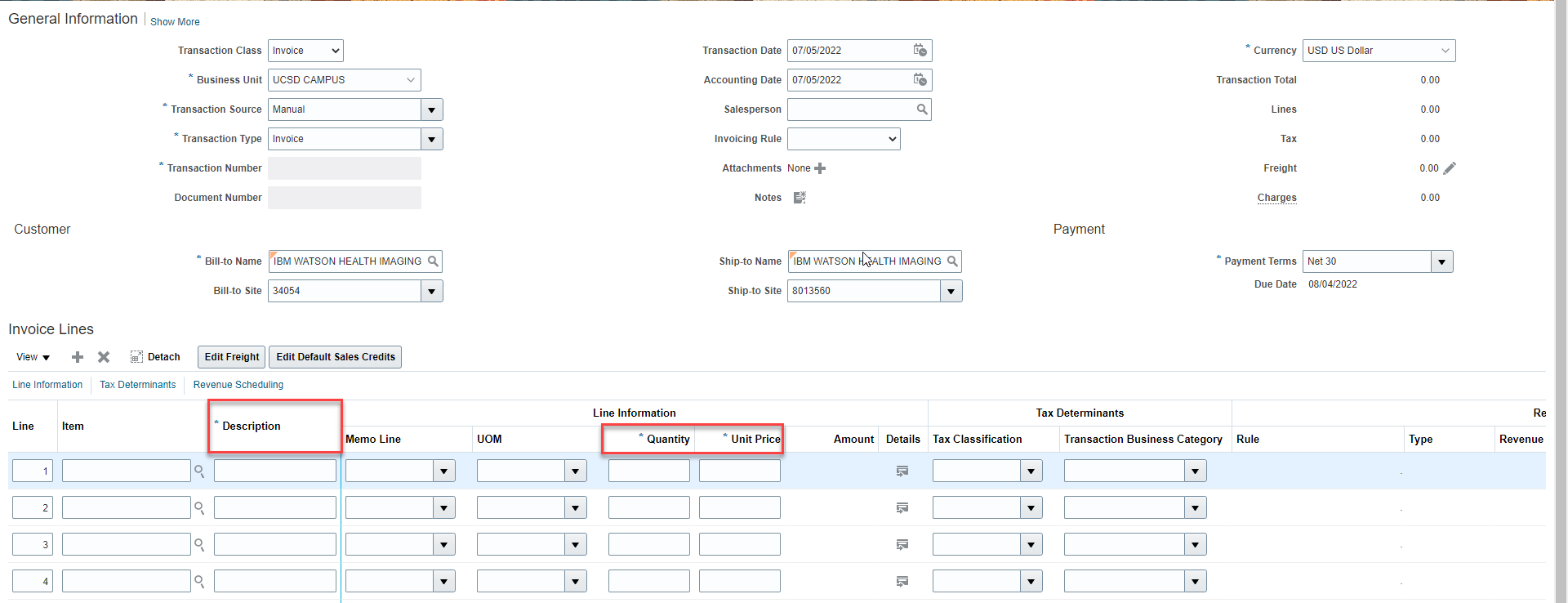Search Item for invoice line 2
The image size is (1568, 603).
[198, 508]
